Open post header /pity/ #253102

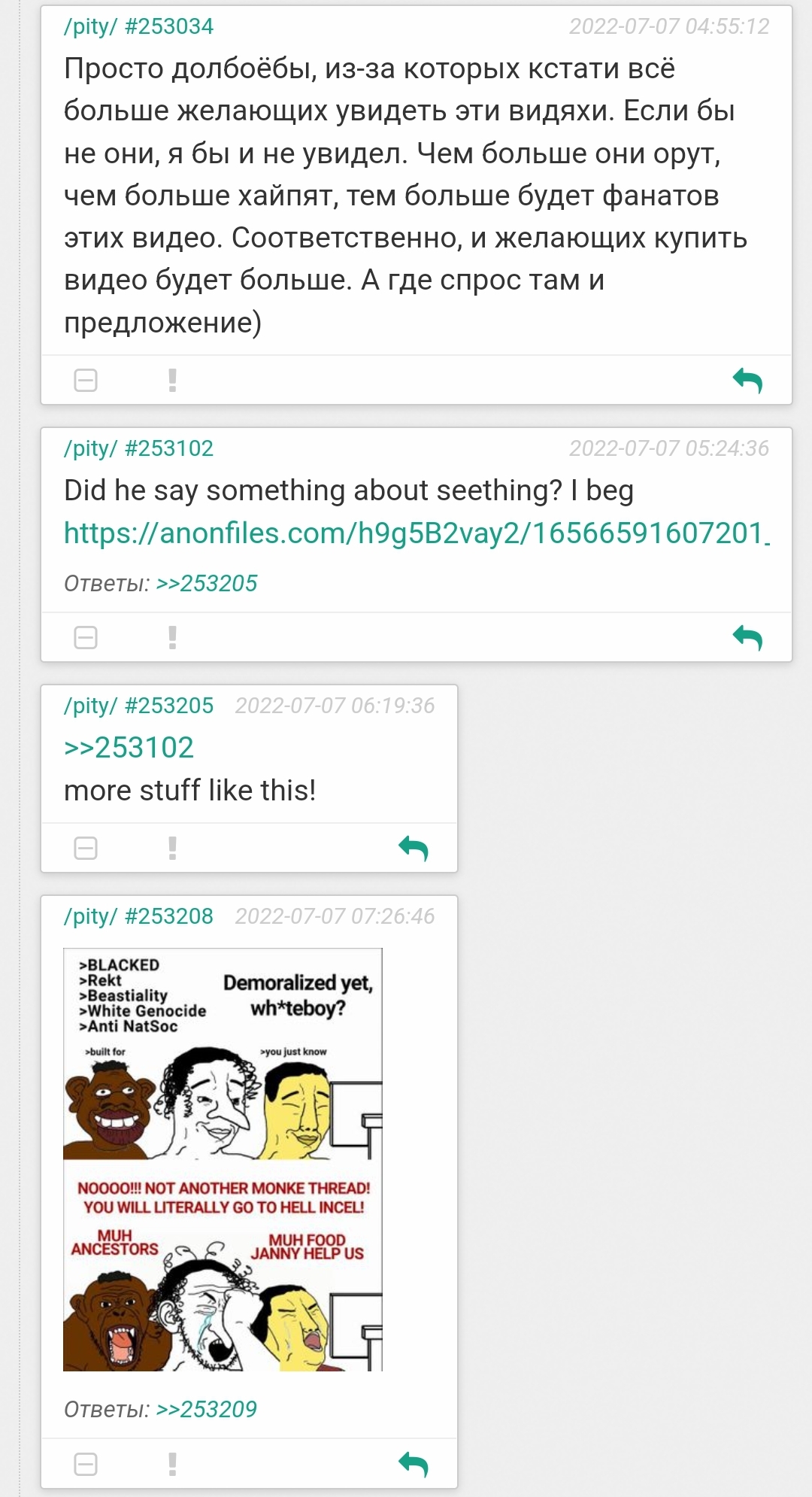[x=138, y=448]
